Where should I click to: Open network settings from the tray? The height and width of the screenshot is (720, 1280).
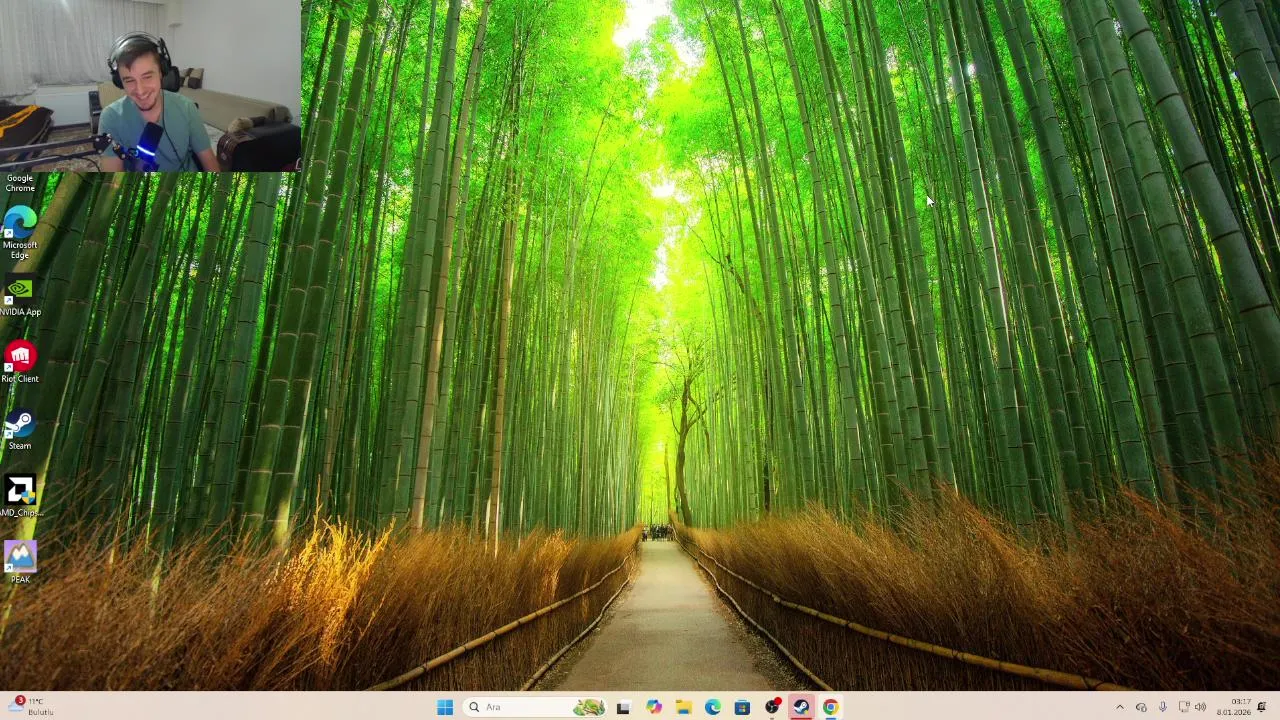[x=1184, y=707]
